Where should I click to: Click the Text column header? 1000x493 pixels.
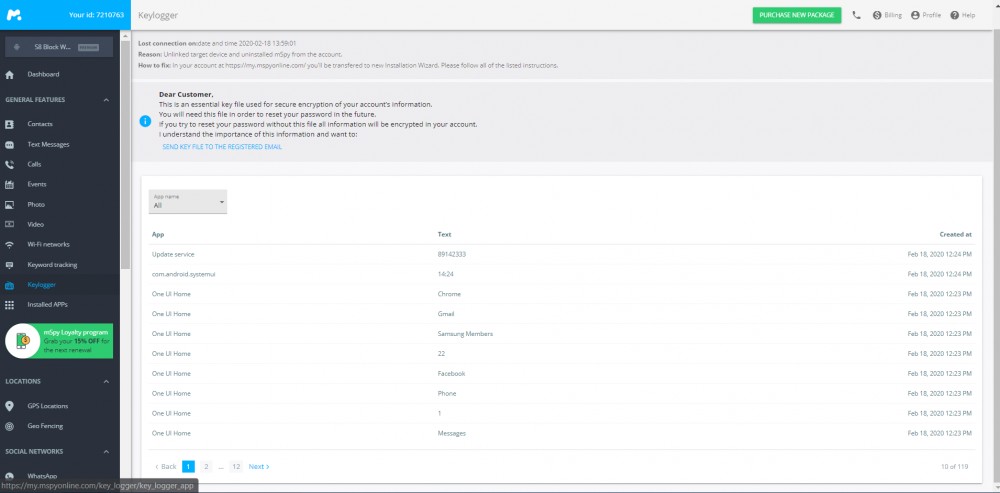pos(445,235)
